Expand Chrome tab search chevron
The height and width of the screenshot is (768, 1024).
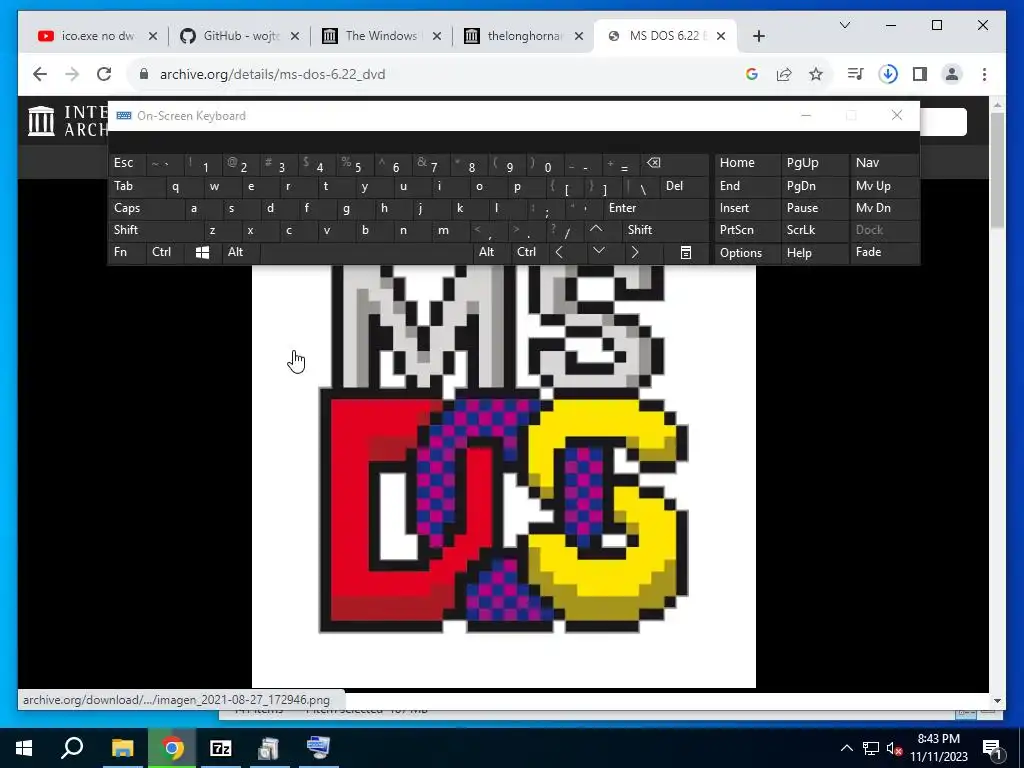[x=844, y=25]
